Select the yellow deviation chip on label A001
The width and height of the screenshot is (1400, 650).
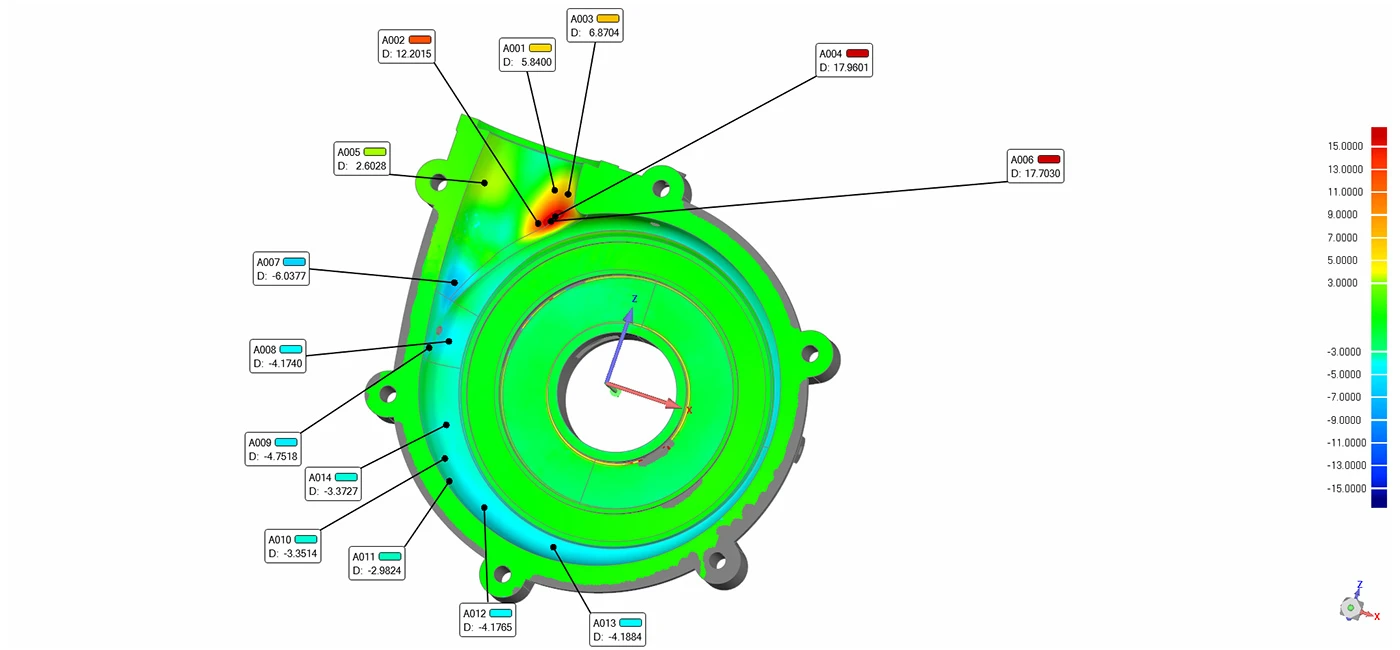tap(539, 48)
